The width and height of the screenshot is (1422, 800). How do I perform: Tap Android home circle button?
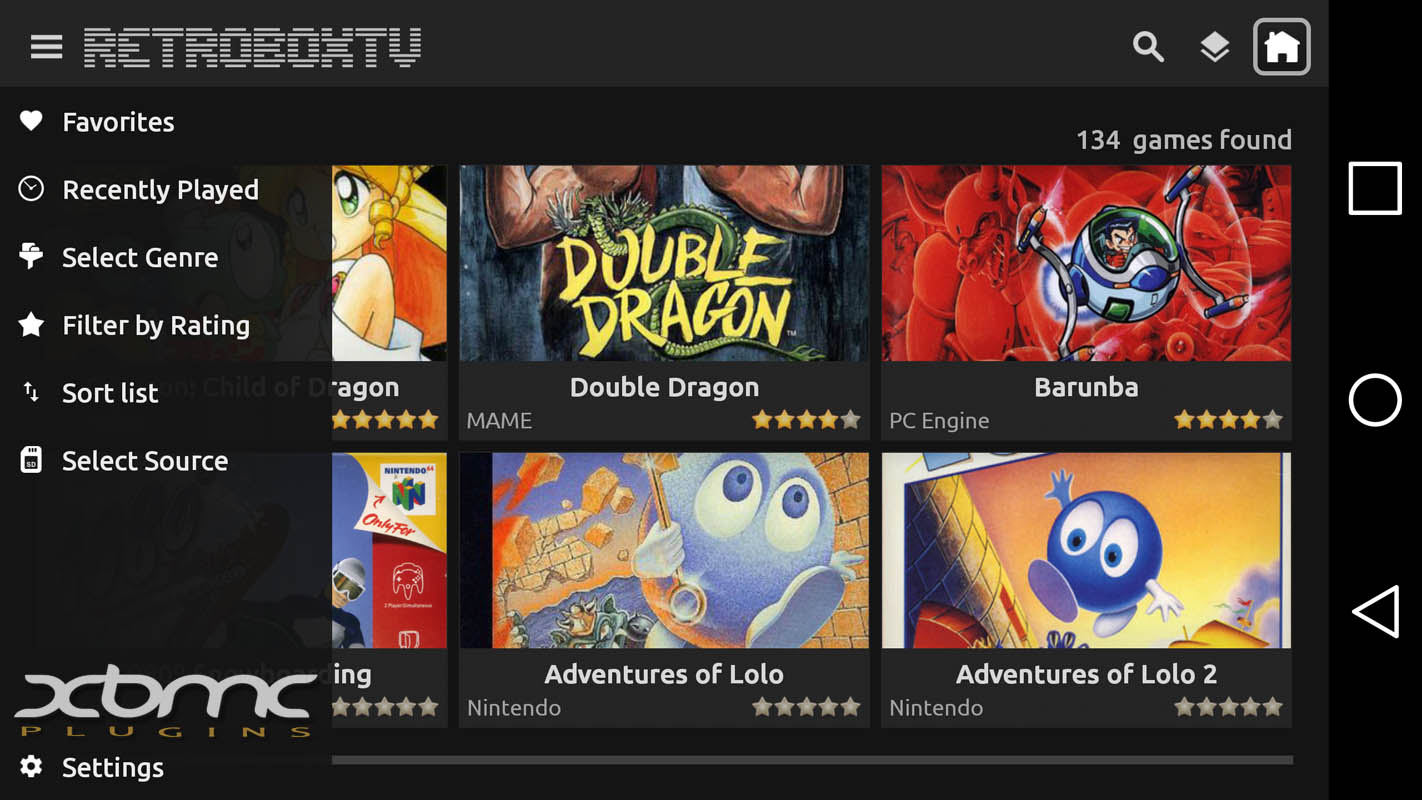tap(1375, 400)
